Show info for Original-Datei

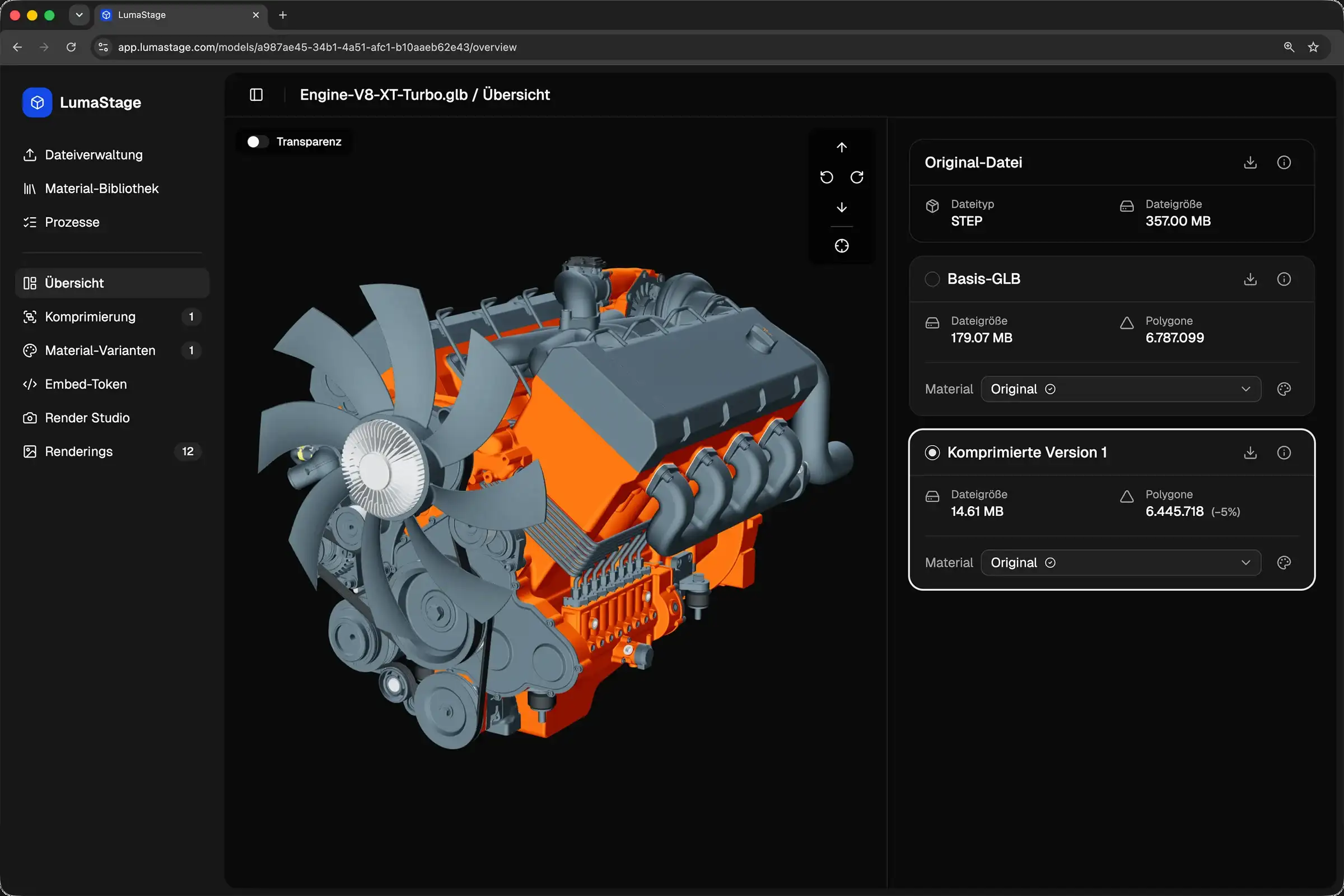tap(1284, 162)
